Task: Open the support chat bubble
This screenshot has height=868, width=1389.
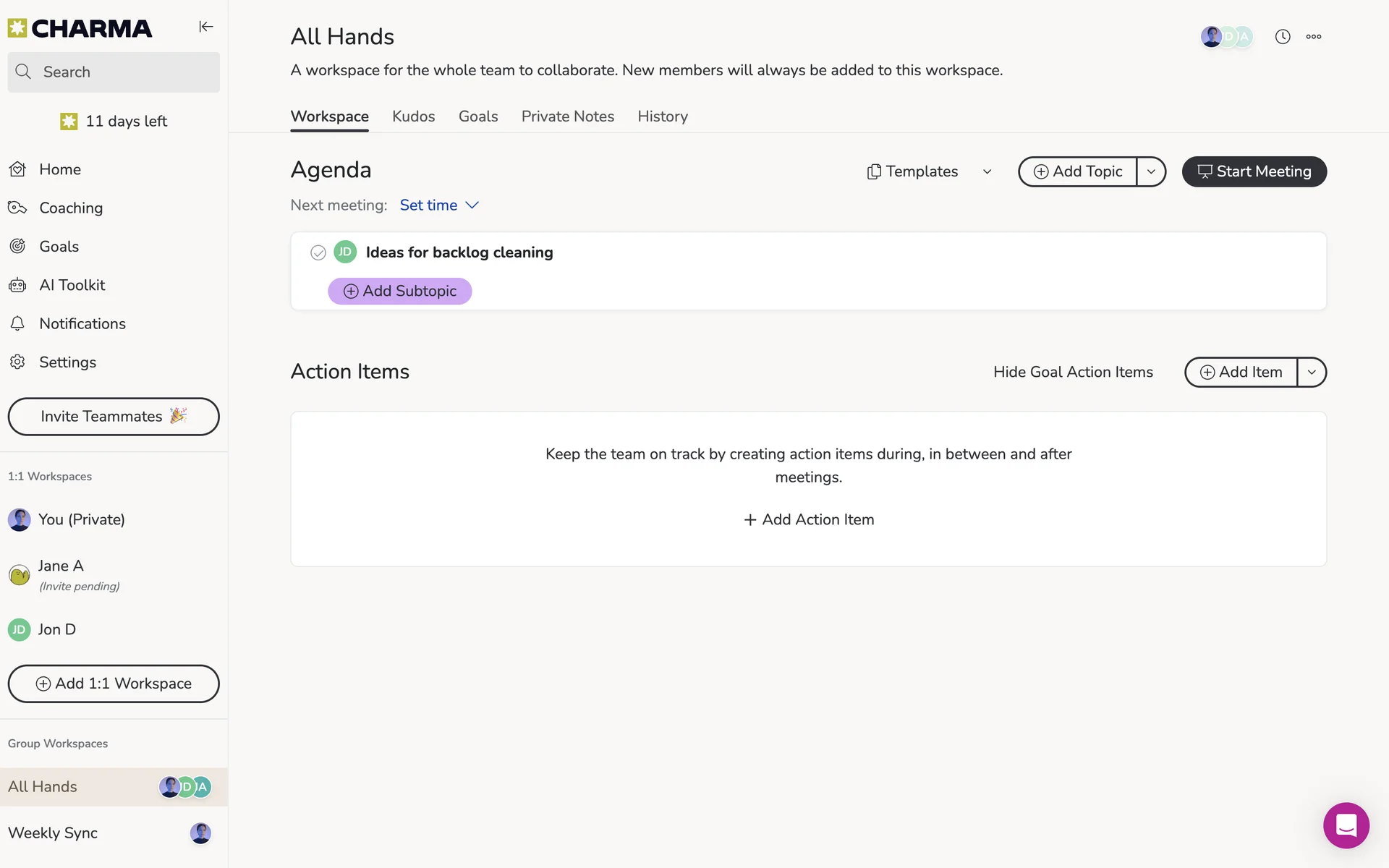Action: pos(1346,825)
